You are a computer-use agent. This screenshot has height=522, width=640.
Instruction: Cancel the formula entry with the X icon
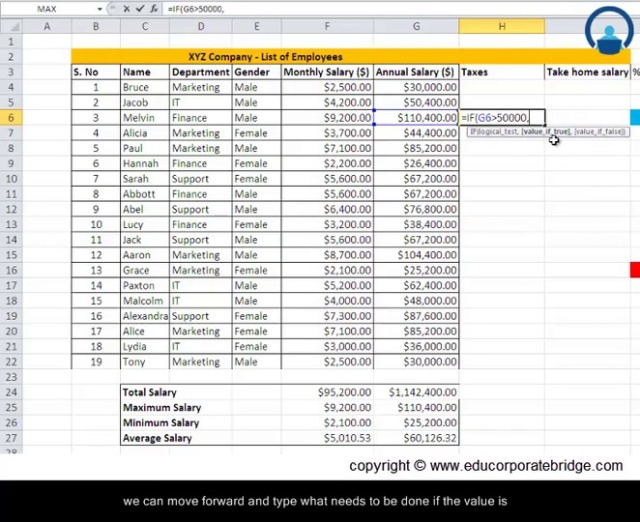pyautogui.click(x=127, y=9)
